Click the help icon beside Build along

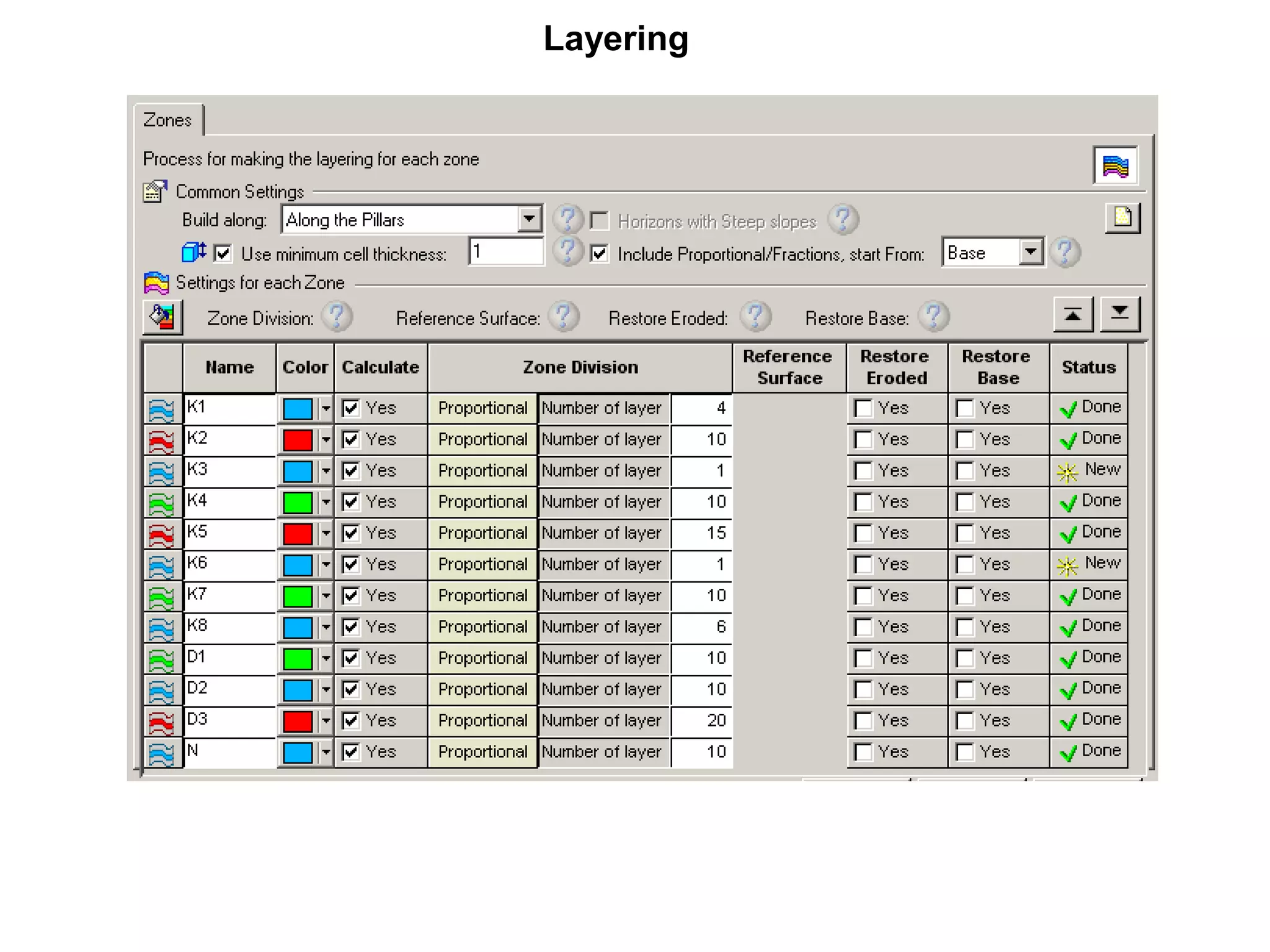567,219
